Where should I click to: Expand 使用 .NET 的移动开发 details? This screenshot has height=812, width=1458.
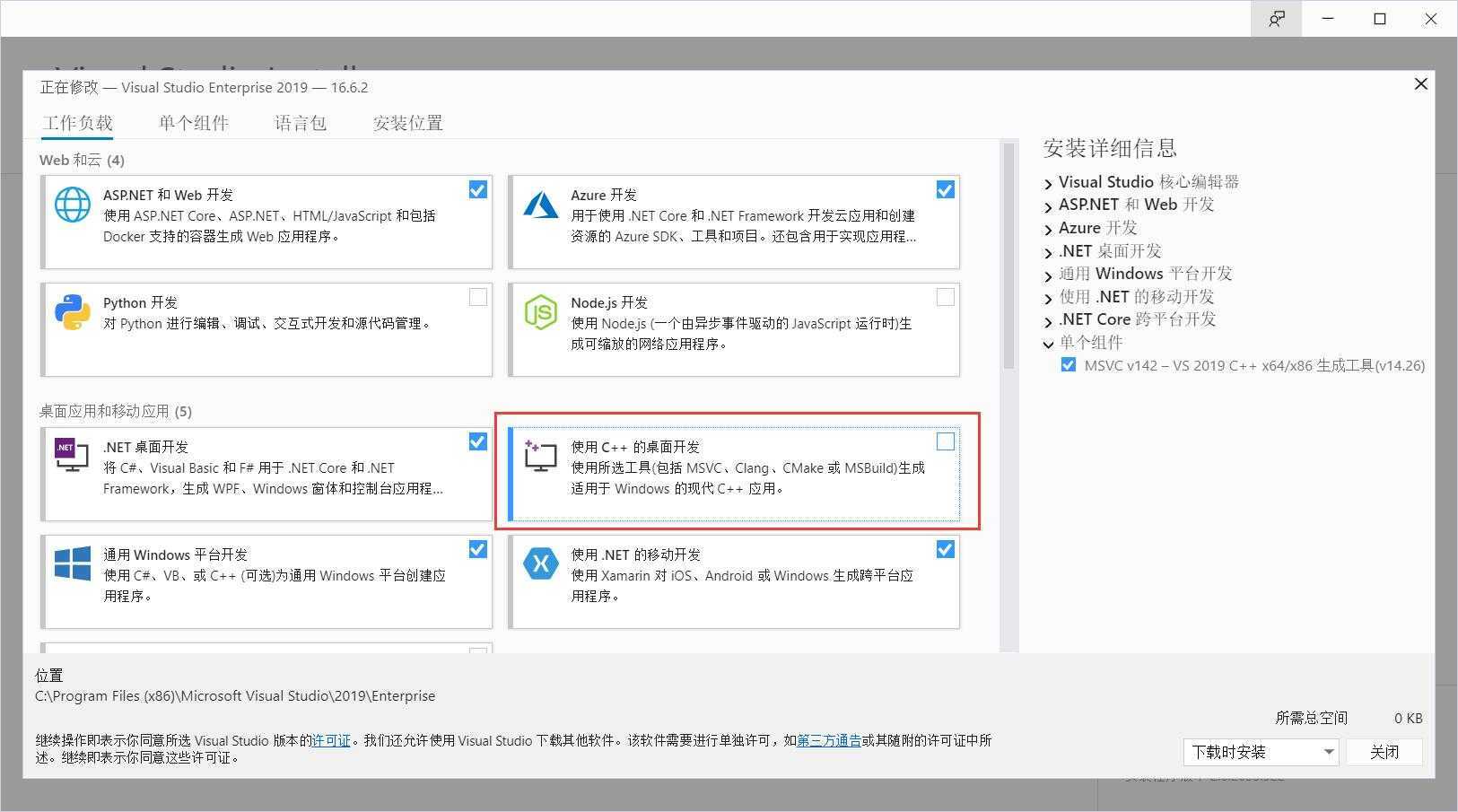pyautogui.click(x=1048, y=299)
